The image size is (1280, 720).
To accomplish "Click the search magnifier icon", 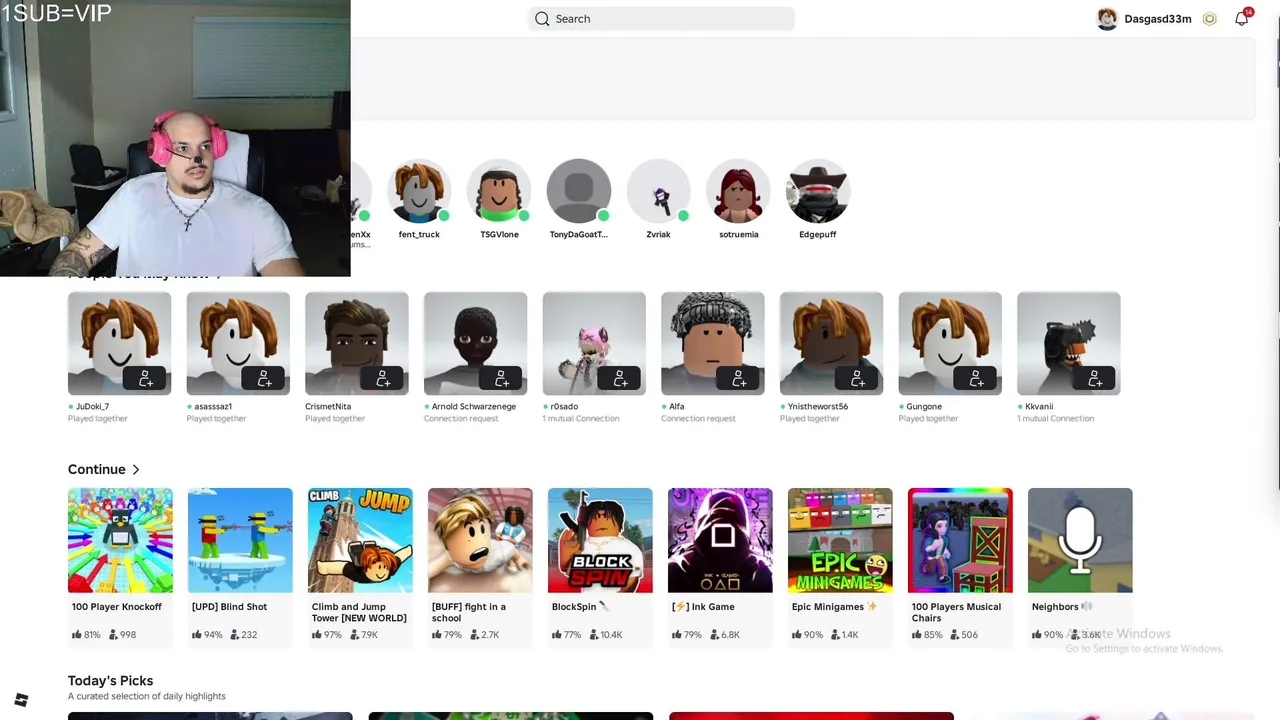I will coord(542,19).
